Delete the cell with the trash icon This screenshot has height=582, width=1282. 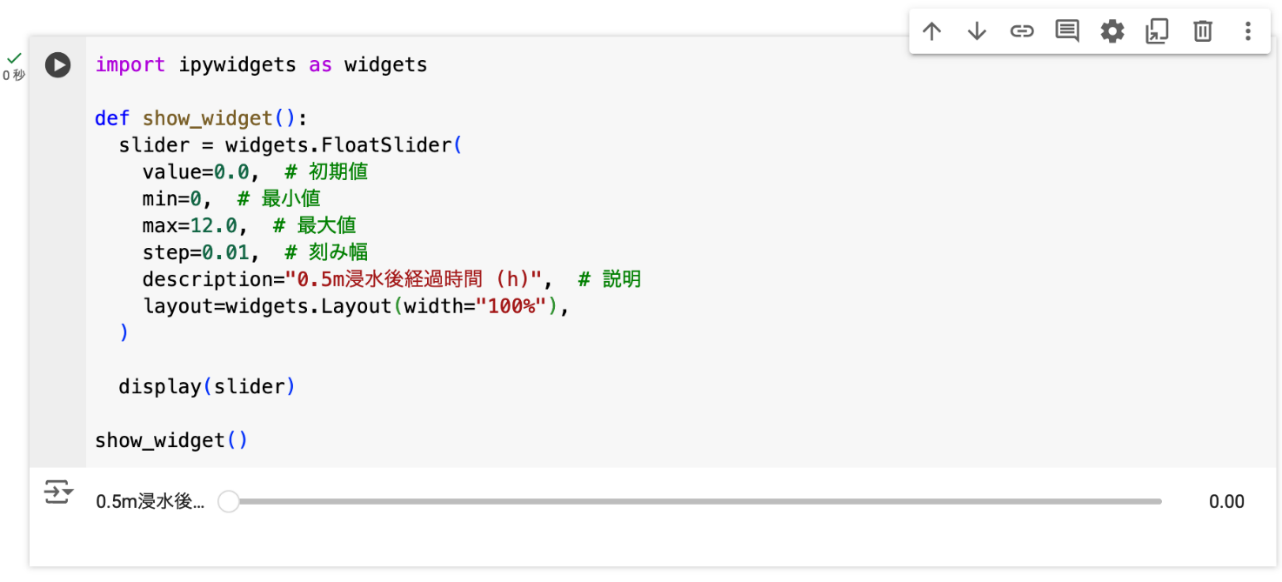point(1202,32)
